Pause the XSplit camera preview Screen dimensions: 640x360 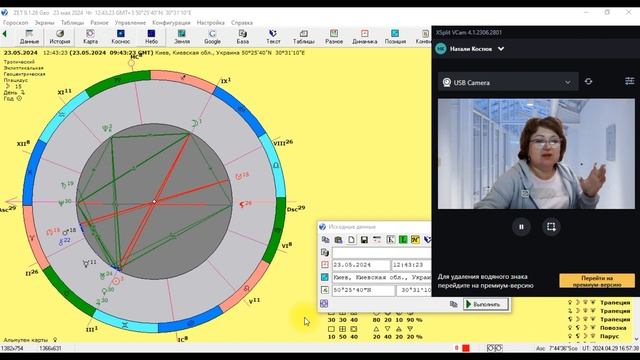click(521, 227)
